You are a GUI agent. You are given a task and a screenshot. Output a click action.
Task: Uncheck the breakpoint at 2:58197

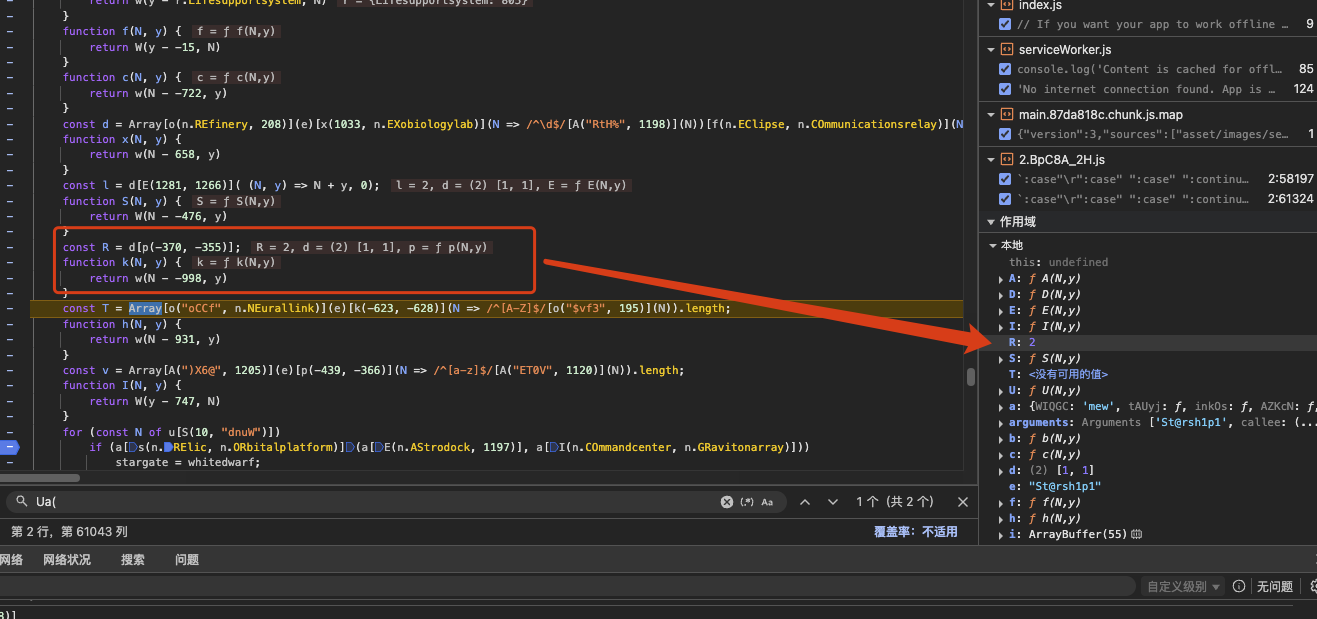click(x=1005, y=179)
